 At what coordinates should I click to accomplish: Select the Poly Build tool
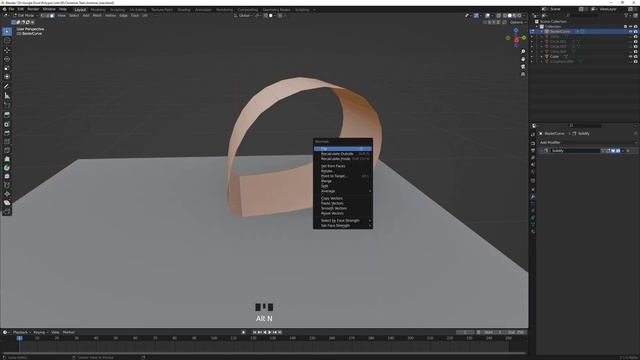[x=7, y=159]
